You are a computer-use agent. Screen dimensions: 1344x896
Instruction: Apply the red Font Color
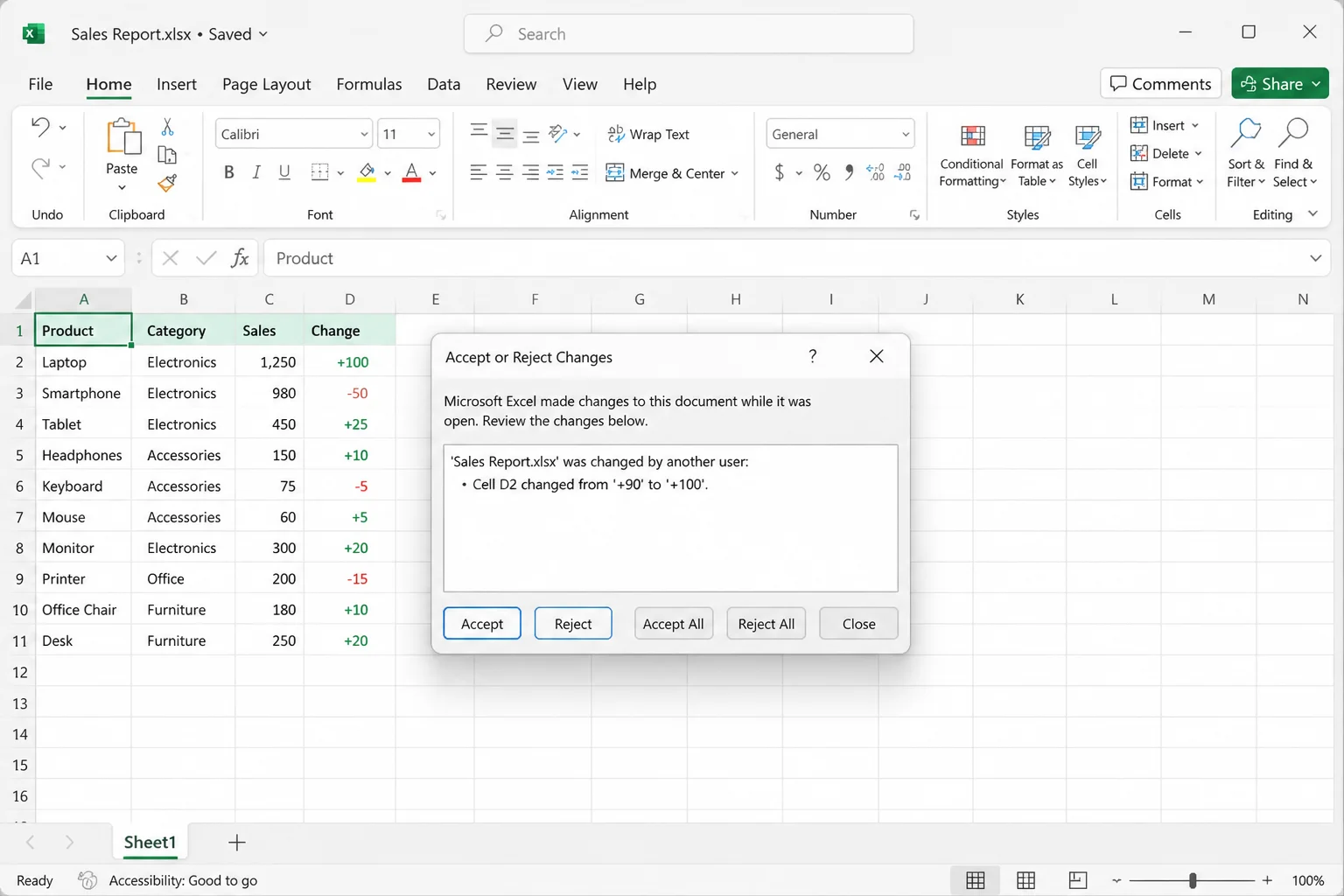(411, 172)
